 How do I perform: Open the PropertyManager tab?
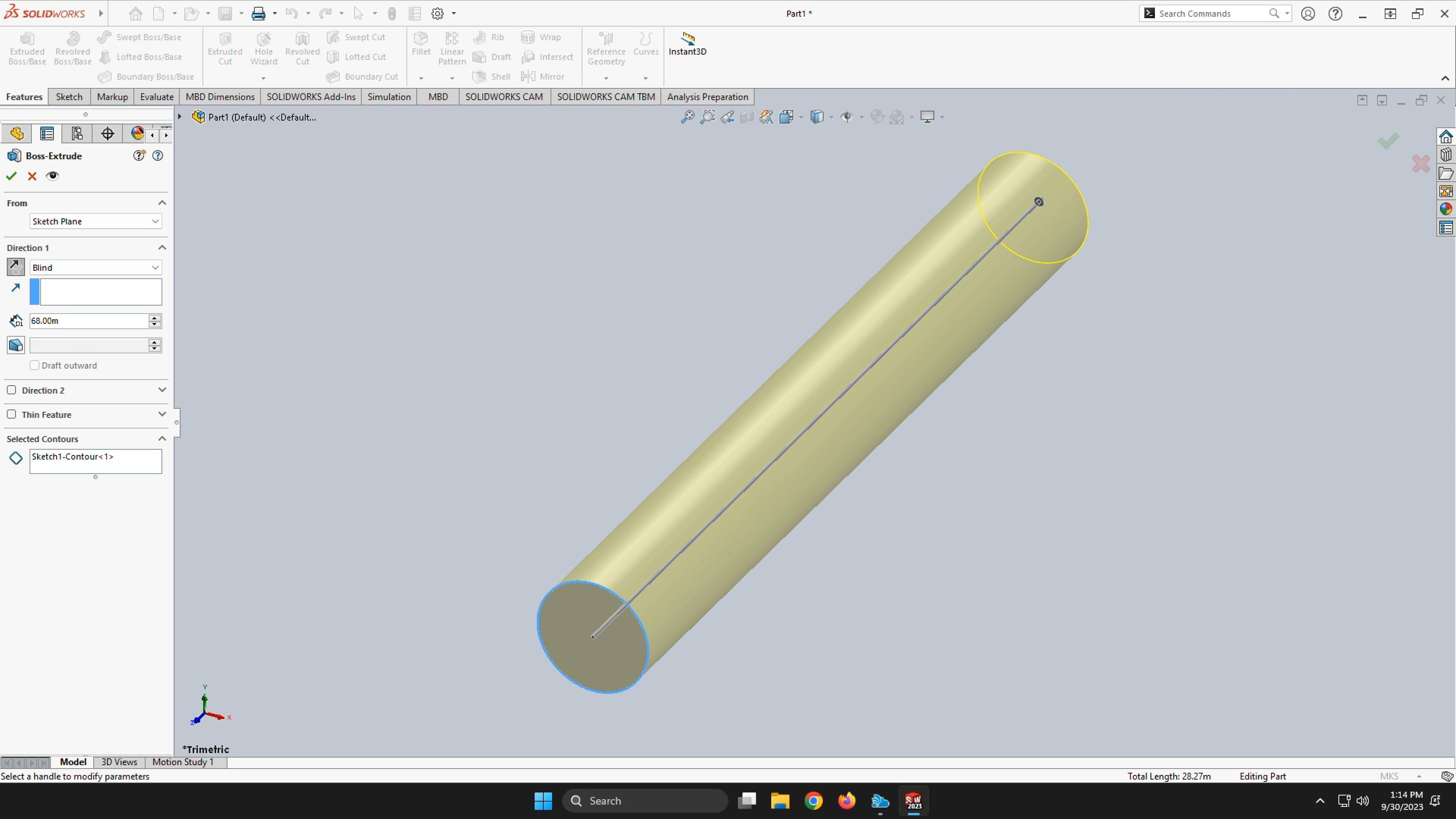pos(47,133)
